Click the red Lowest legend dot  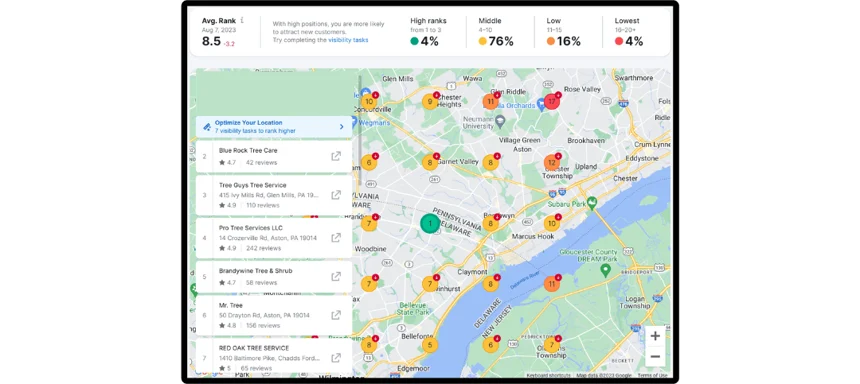(x=619, y=41)
